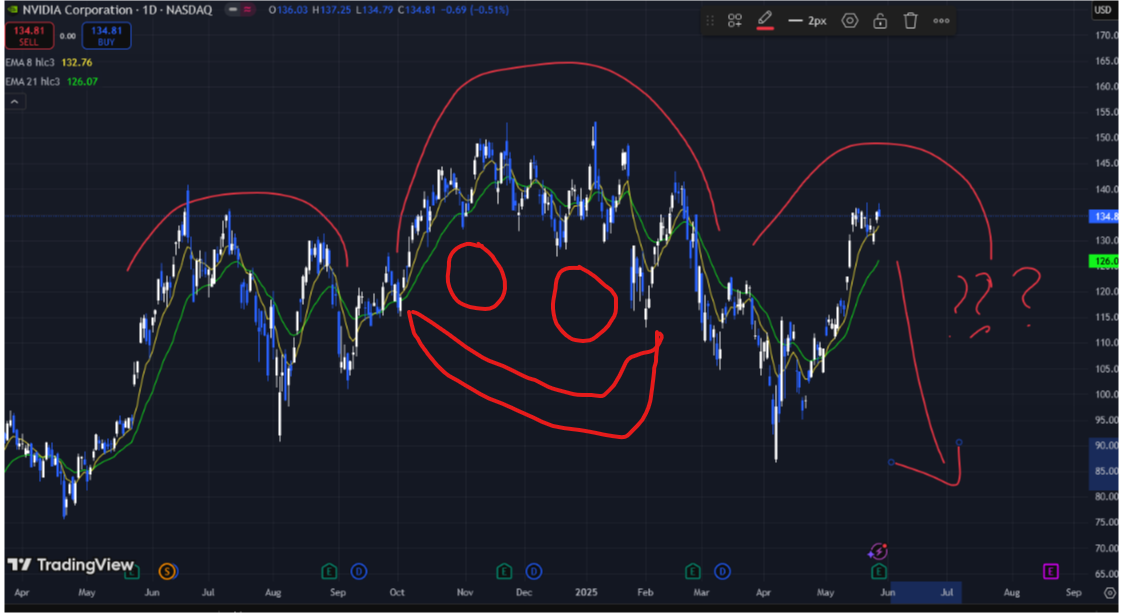1121x616 pixels.
Task: Click the 2025 year label on time axis
Action: 586,592
